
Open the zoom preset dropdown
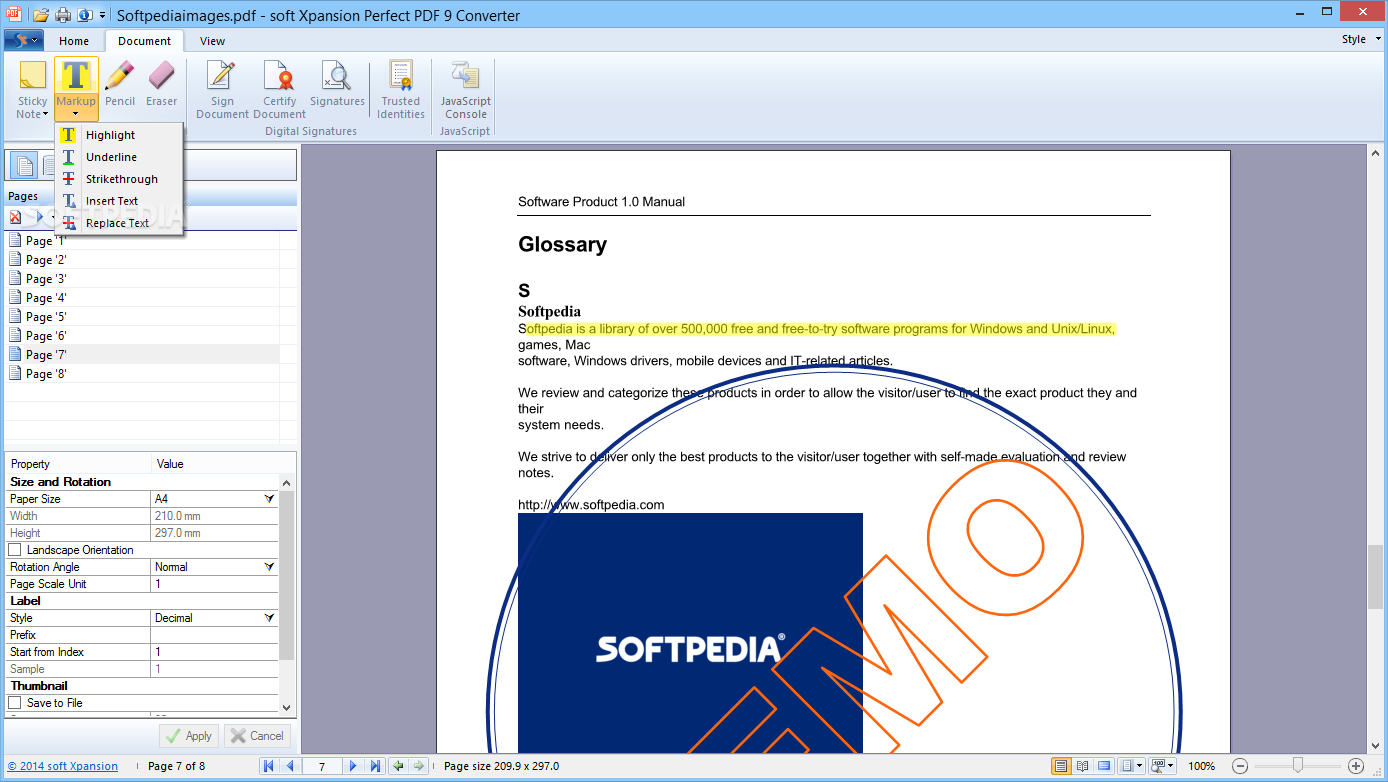pos(1163,766)
